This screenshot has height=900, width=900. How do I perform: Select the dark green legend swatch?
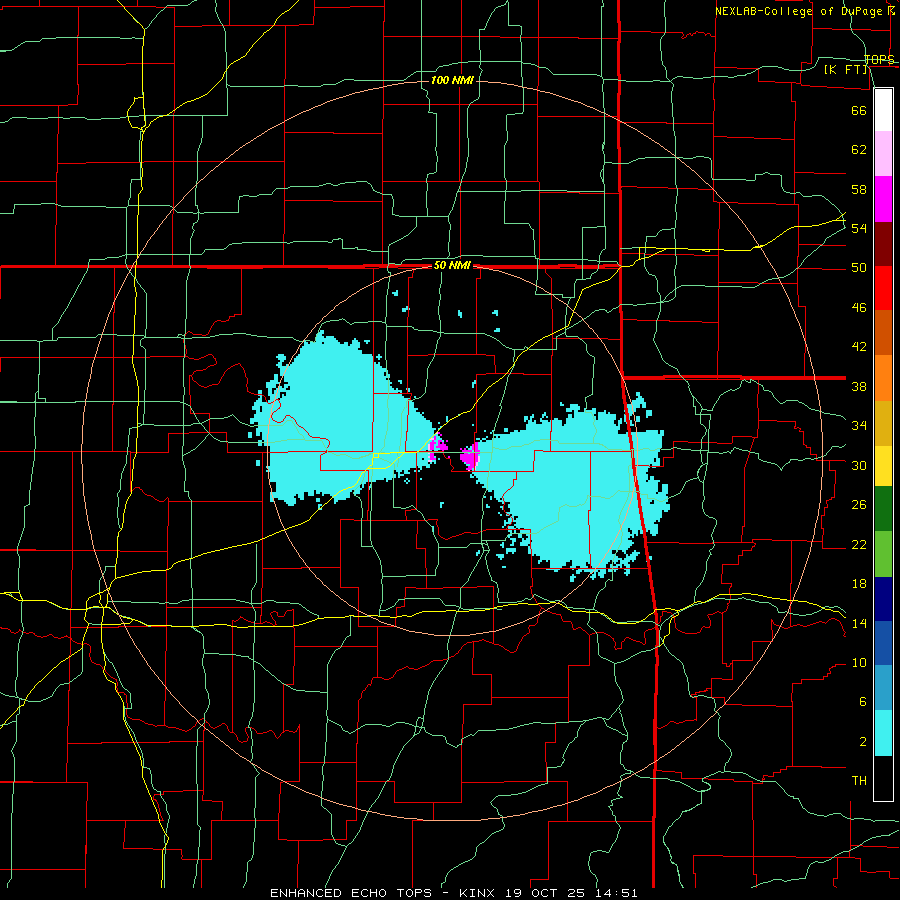click(x=883, y=509)
